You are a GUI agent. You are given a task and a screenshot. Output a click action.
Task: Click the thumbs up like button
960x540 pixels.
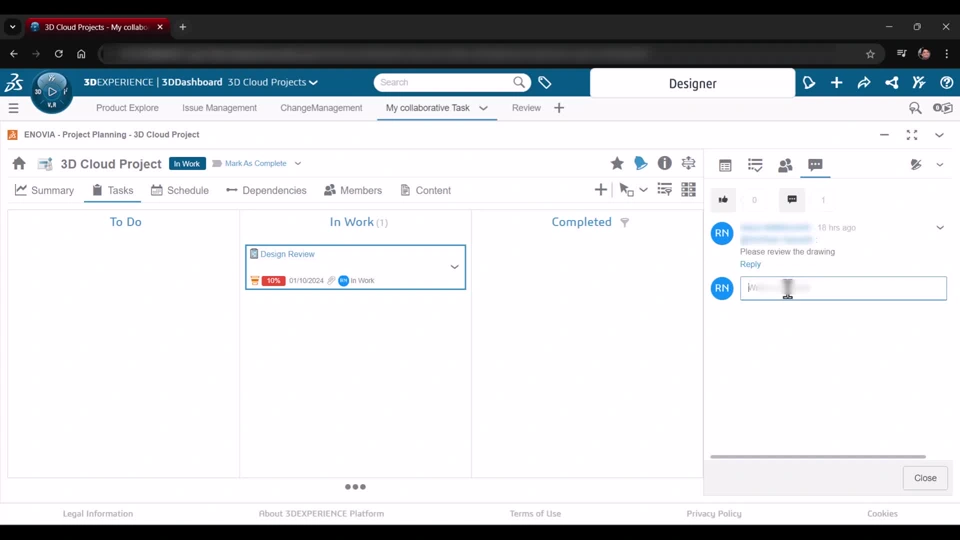pos(723,200)
